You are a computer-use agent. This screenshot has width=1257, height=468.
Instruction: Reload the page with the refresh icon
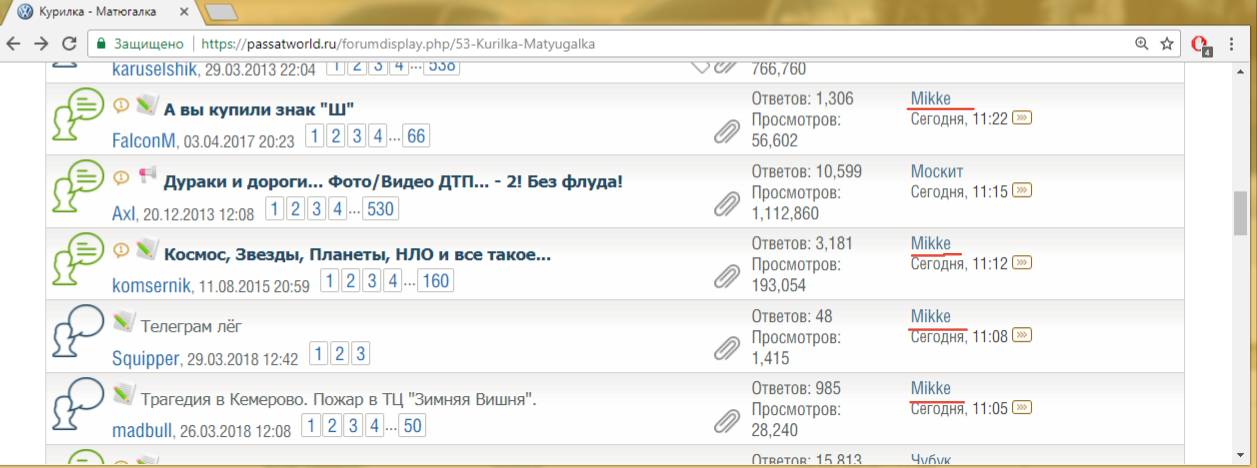69,44
